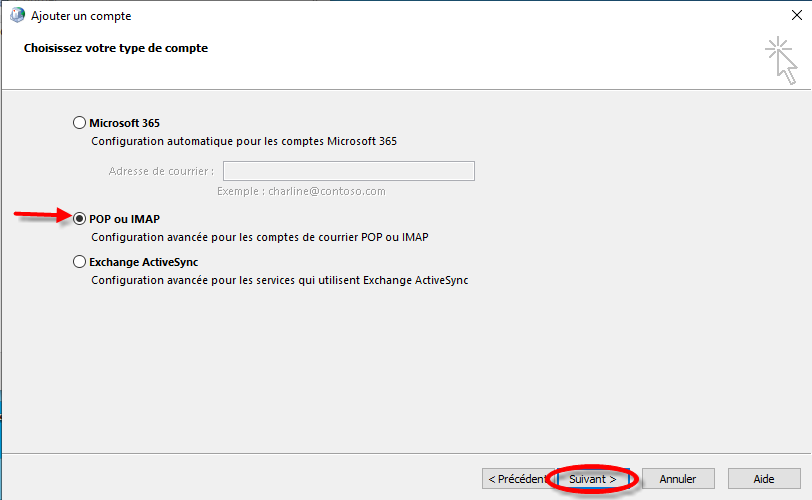Click the cursor wizard icon at top right
The height and width of the screenshot is (500, 812).
pos(781,61)
